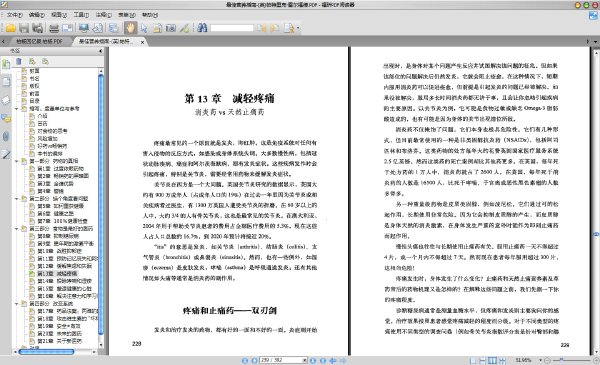Image resolution: width=600 pixels, height=365 pixels.
Task: Click the Snapshot camera tool icon
Action: pyautogui.click(x=171, y=28)
